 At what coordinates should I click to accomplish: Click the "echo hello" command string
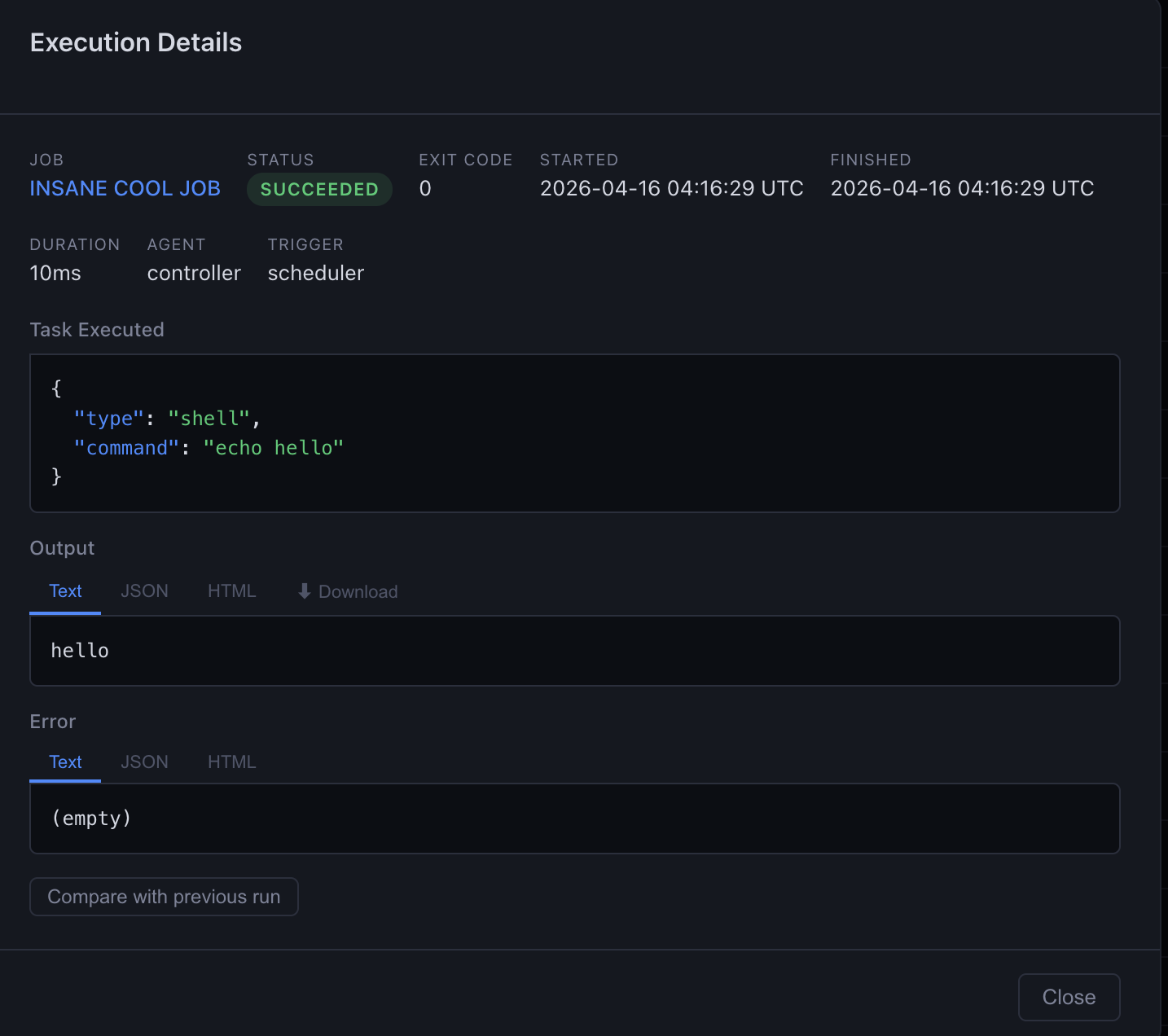click(x=274, y=448)
